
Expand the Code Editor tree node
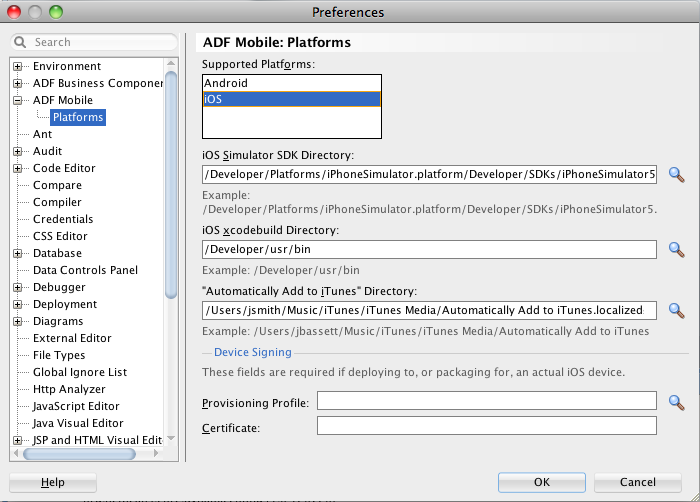[17, 168]
